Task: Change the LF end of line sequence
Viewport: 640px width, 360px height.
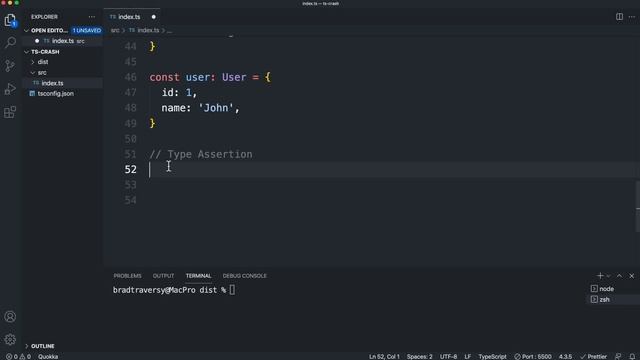Action: [468, 357]
